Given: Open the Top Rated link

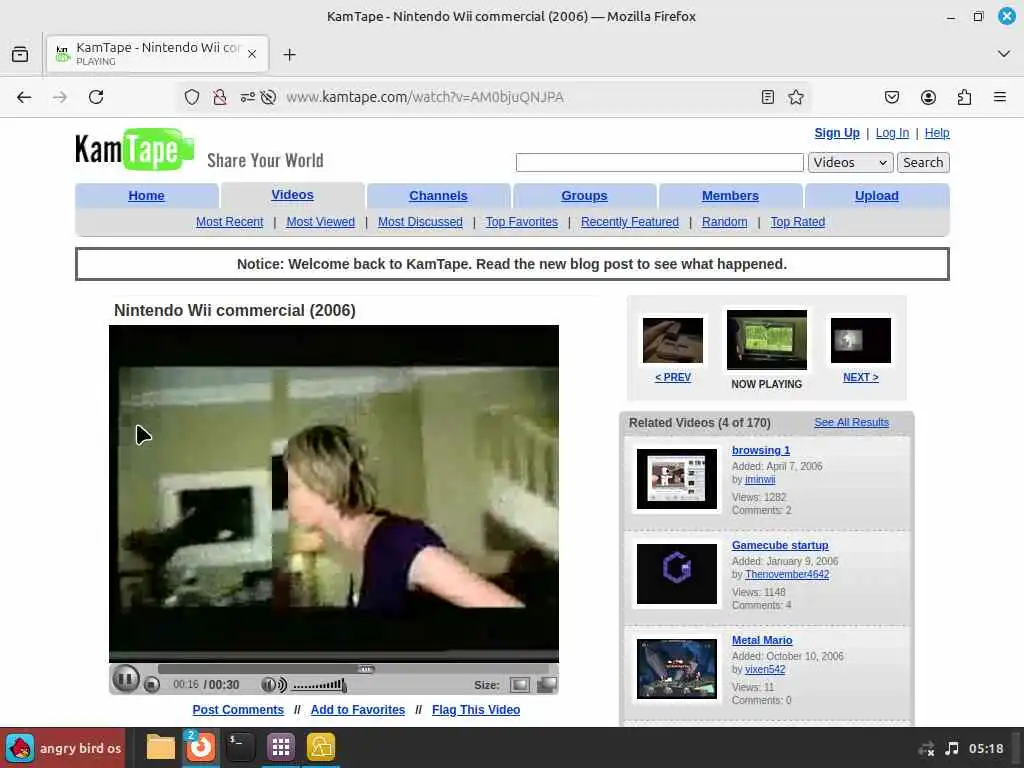Looking at the screenshot, I should click(x=797, y=222).
